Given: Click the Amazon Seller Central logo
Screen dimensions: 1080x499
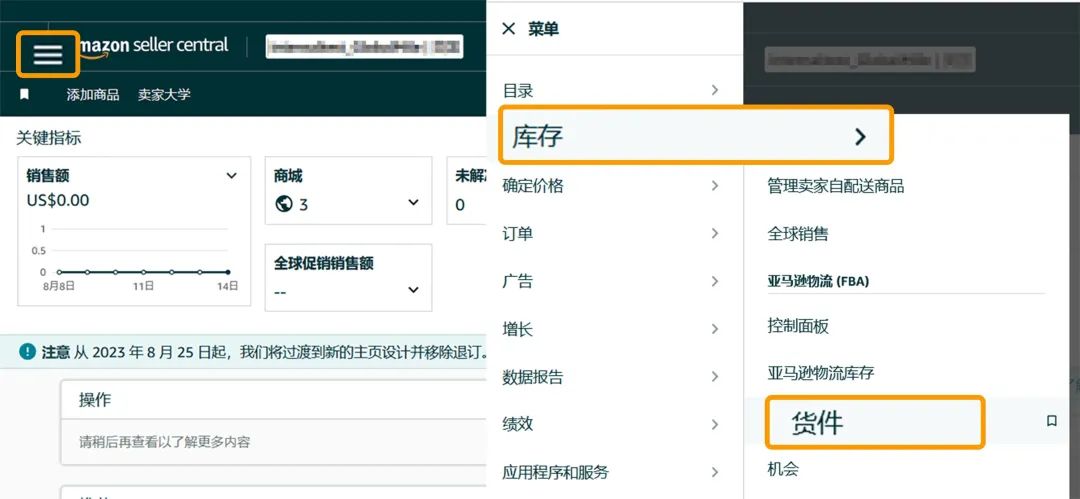Looking at the screenshot, I should tap(152, 47).
